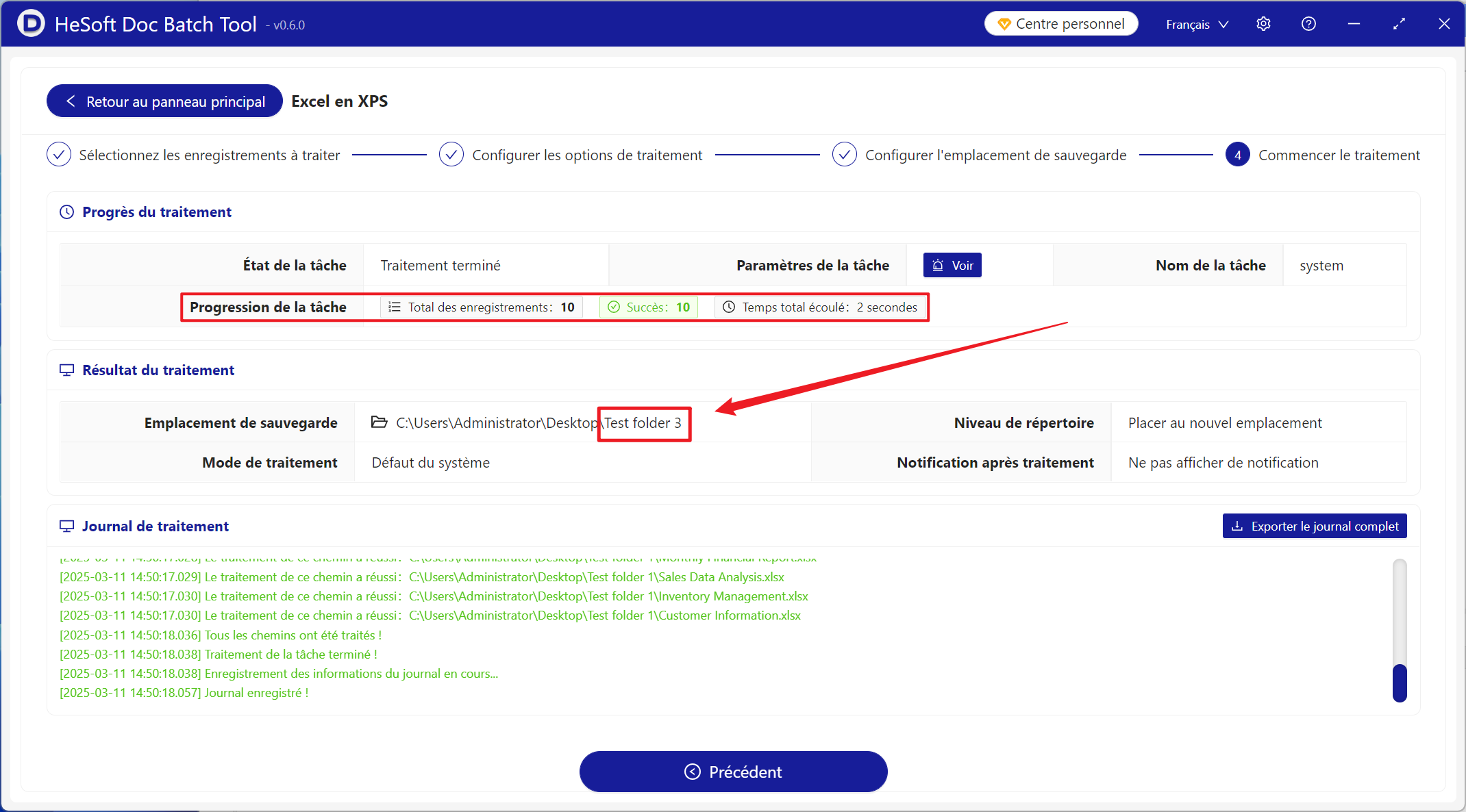
Task: Click the folder icon before save path
Action: (379, 422)
